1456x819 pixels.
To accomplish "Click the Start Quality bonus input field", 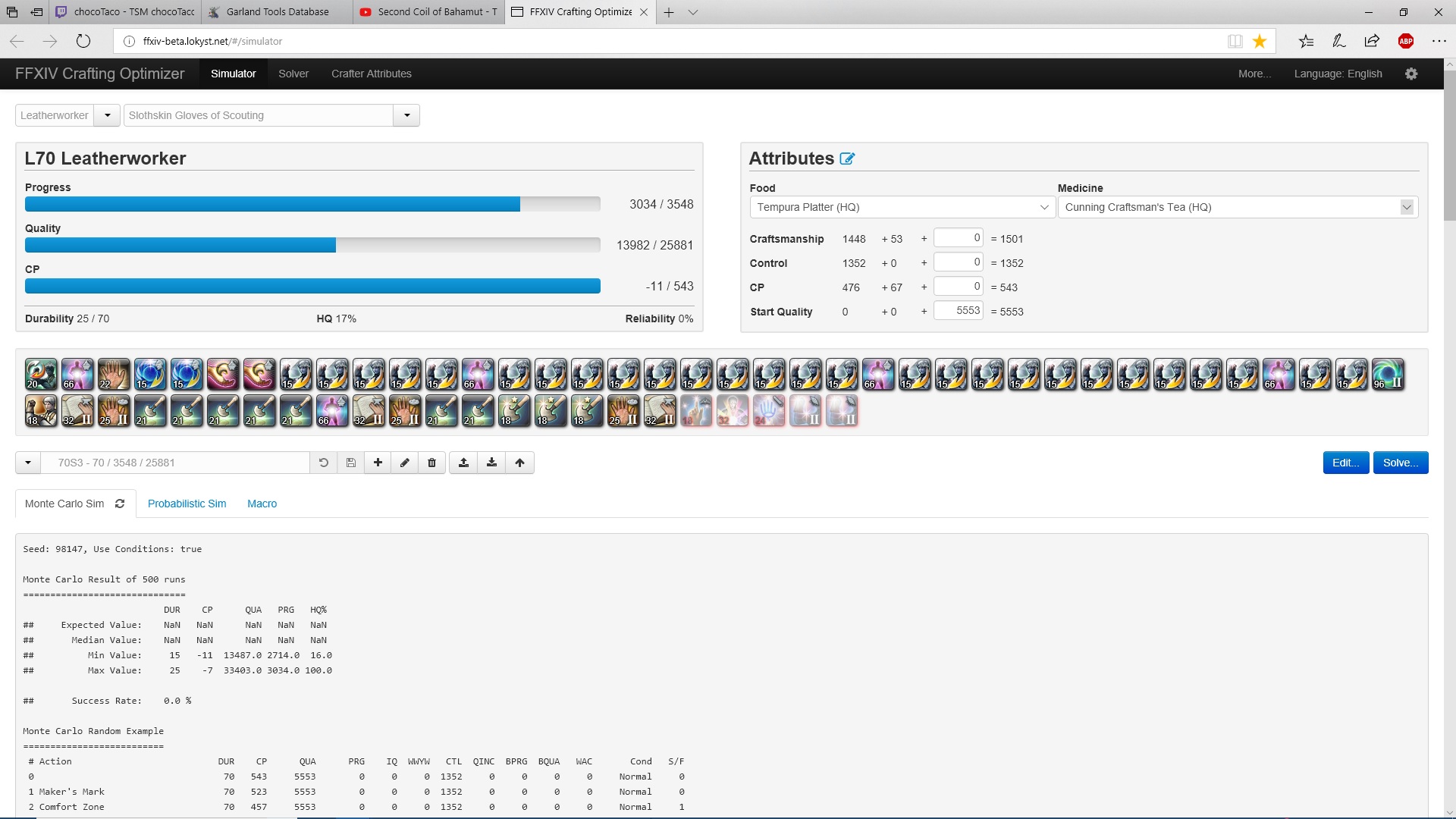I will [x=958, y=311].
